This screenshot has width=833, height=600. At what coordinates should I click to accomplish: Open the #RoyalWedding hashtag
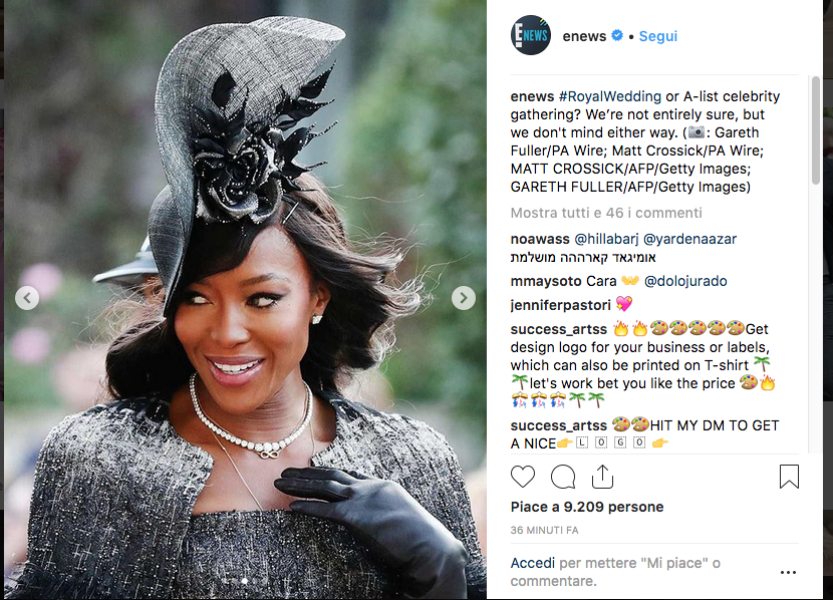(x=610, y=96)
